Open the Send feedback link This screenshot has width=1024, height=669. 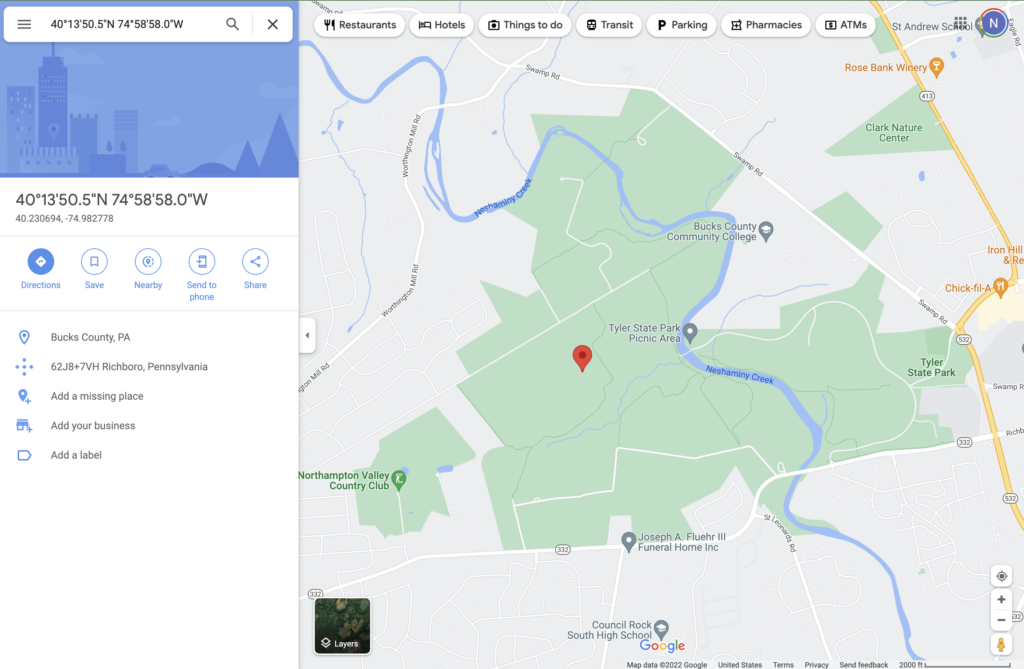[863, 664]
